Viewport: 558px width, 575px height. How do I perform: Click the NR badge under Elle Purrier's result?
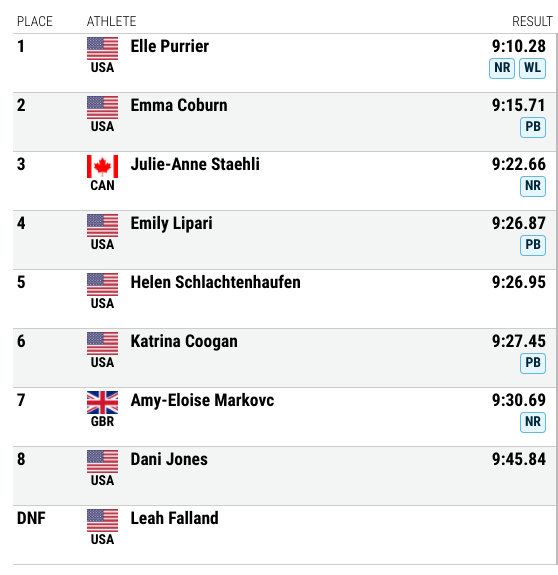502,68
